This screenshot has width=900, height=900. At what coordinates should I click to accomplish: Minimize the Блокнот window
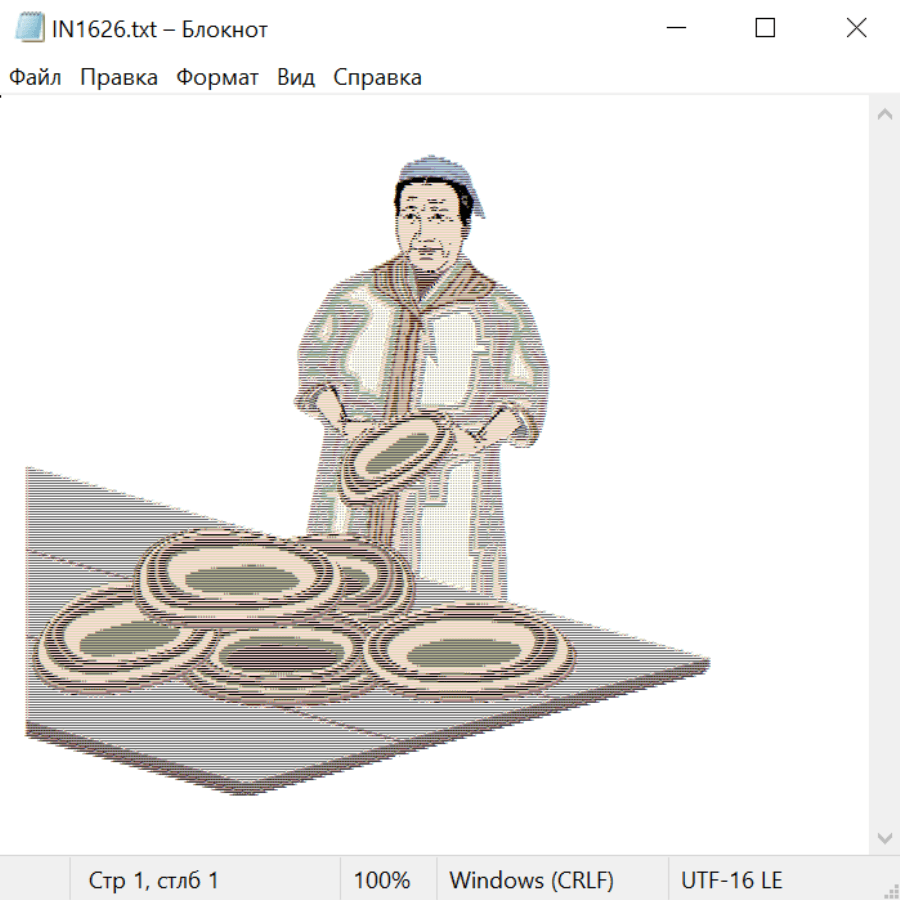pyautogui.click(x=675, y=29)
